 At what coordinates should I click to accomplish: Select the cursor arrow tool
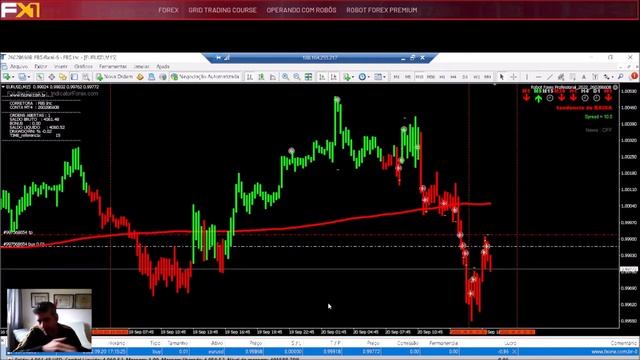click(x=502, y=77)
